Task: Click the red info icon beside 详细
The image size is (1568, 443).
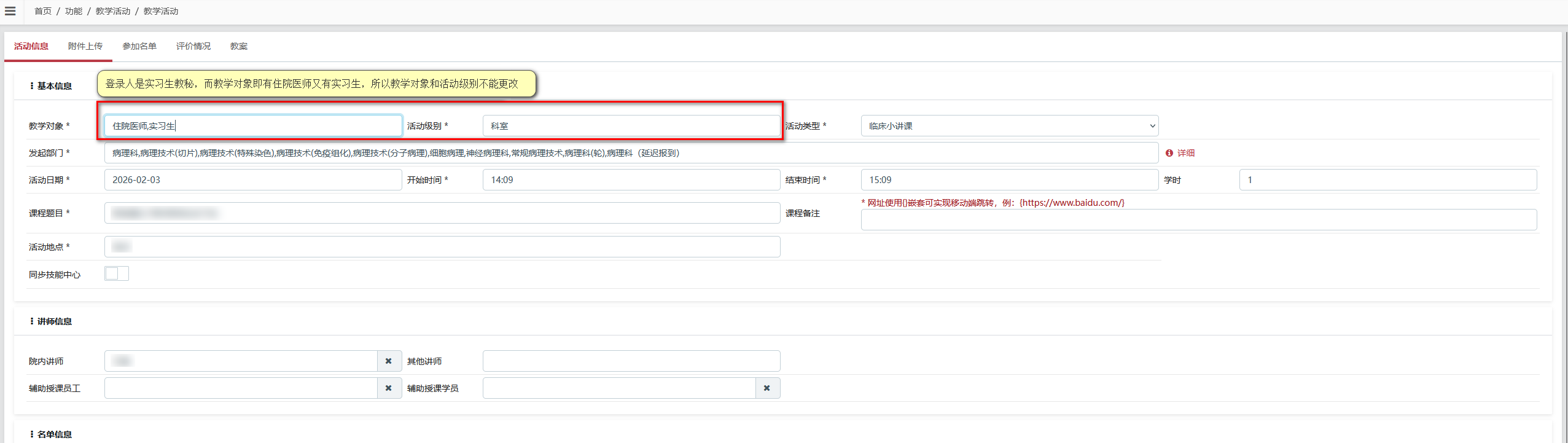Action: click(x=1169, y=153)
